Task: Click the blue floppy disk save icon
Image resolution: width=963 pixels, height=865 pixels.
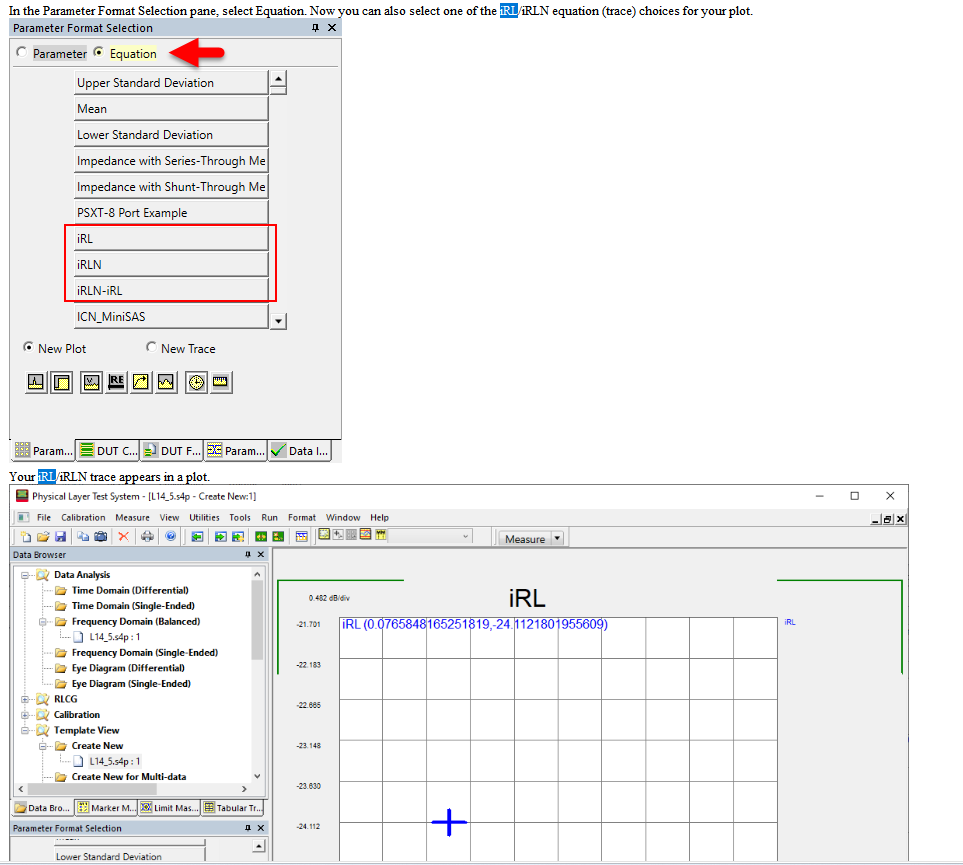Action: pyautogui.click(x=62, y=537)
